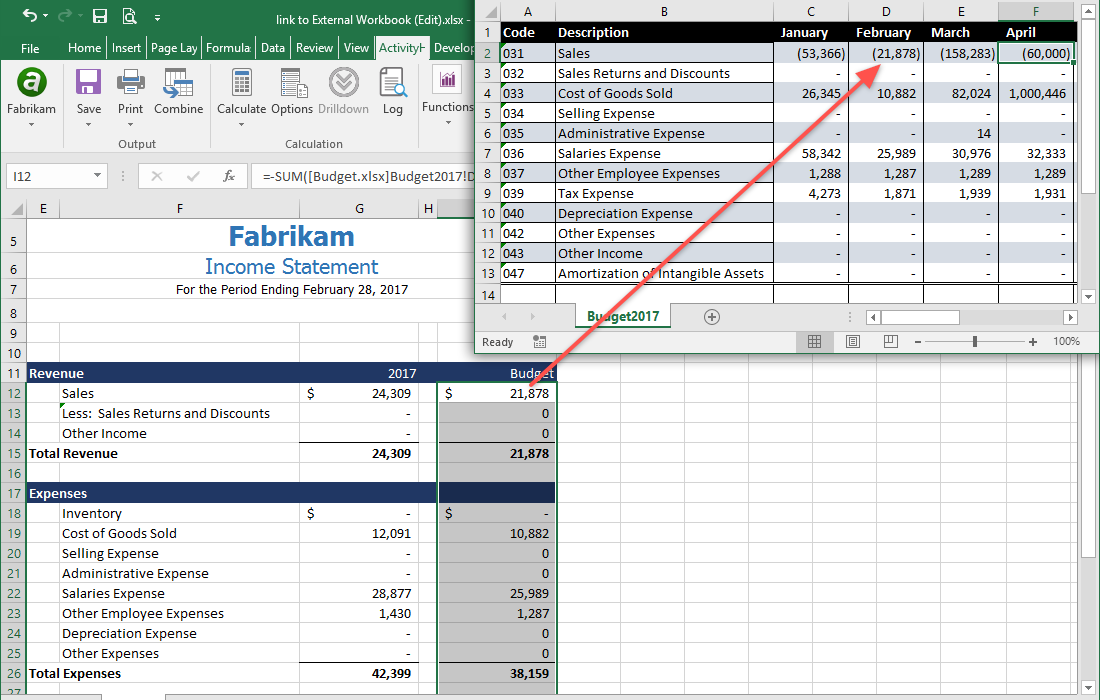This screenshot has width=1100, height=700.
Task: Switch to the Review ribbon tab
Action: 315,46
